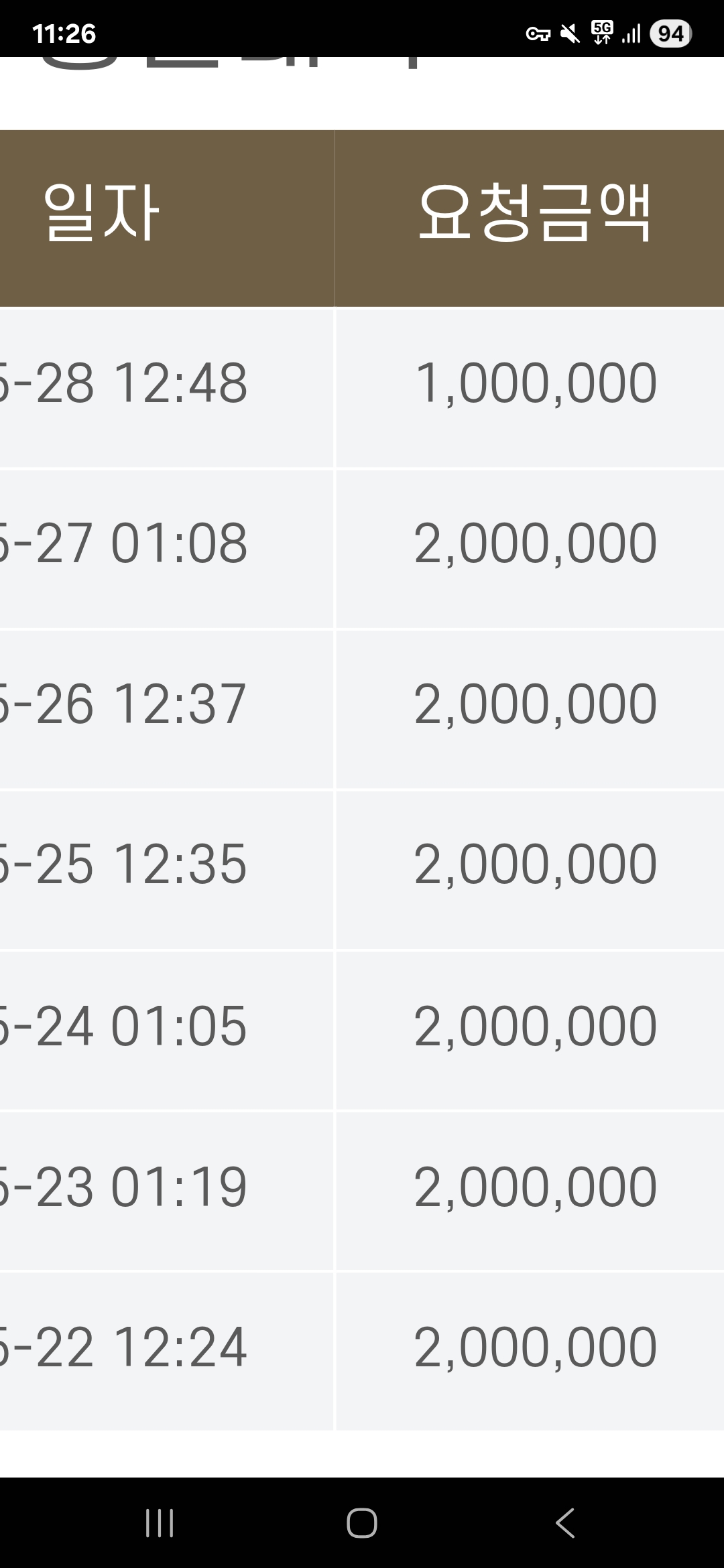
Task: Tap the muted sound status icon
Action: pos(570,34)
